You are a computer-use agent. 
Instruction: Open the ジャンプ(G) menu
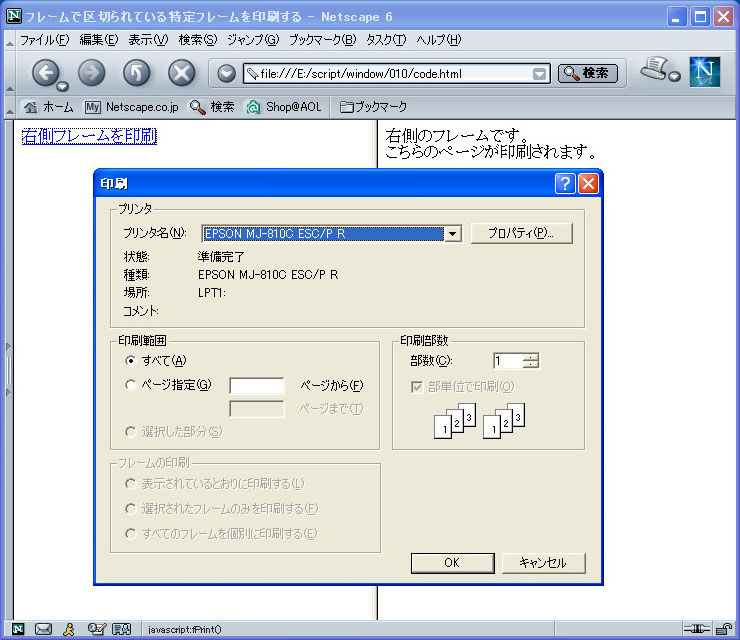coord(253,40)
